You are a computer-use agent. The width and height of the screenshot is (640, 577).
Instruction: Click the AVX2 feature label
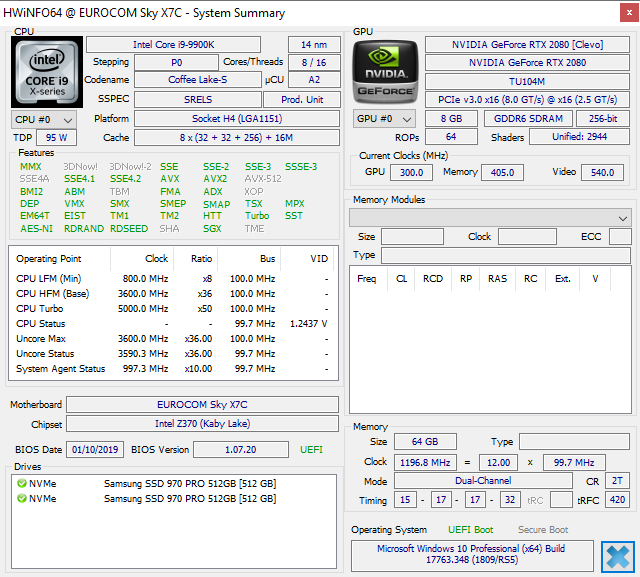click(215, 179)
